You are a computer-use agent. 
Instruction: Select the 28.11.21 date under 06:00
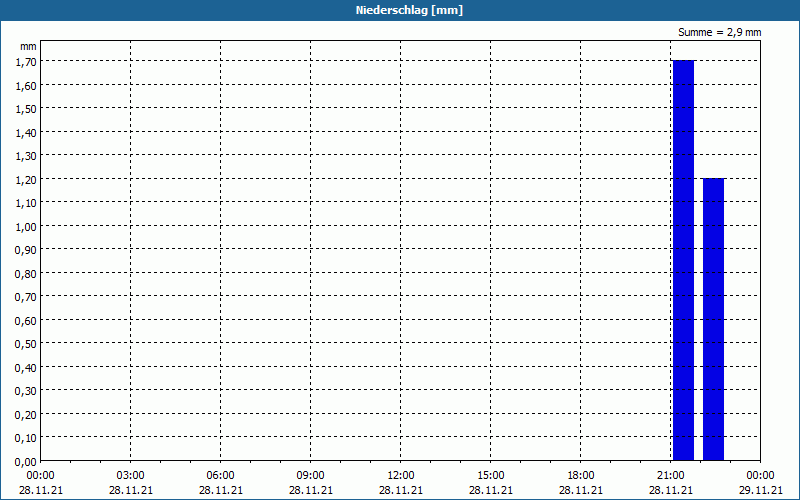tap(220, 490)
